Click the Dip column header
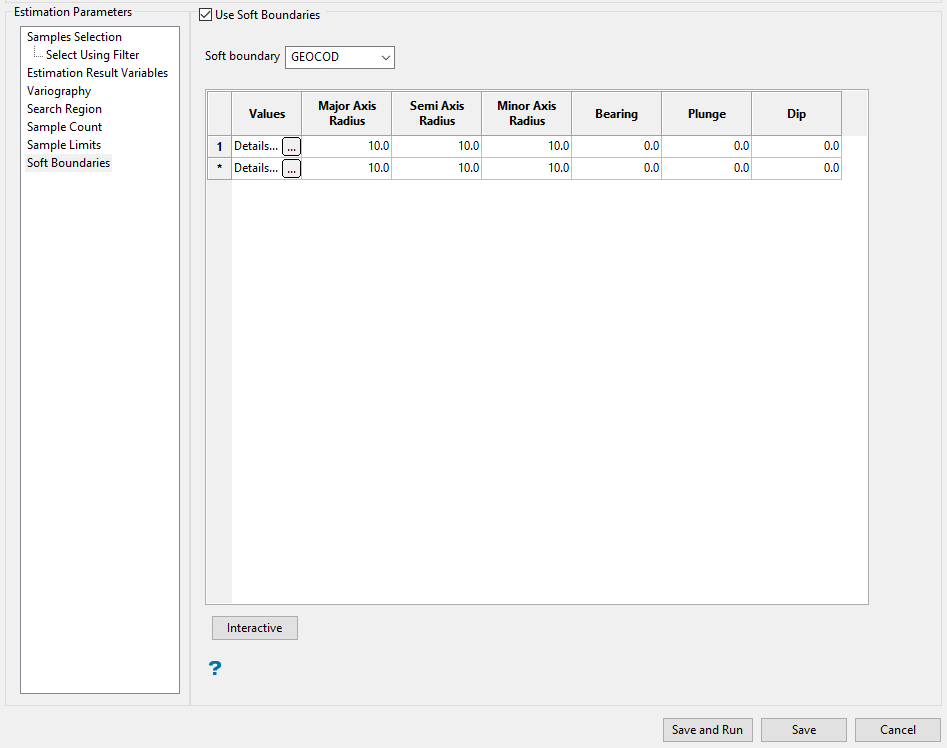 796,114
